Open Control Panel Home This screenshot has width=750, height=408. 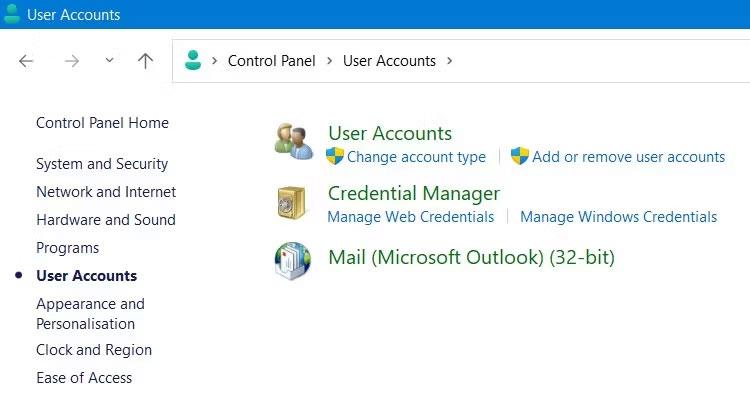[x=102, y=123]
